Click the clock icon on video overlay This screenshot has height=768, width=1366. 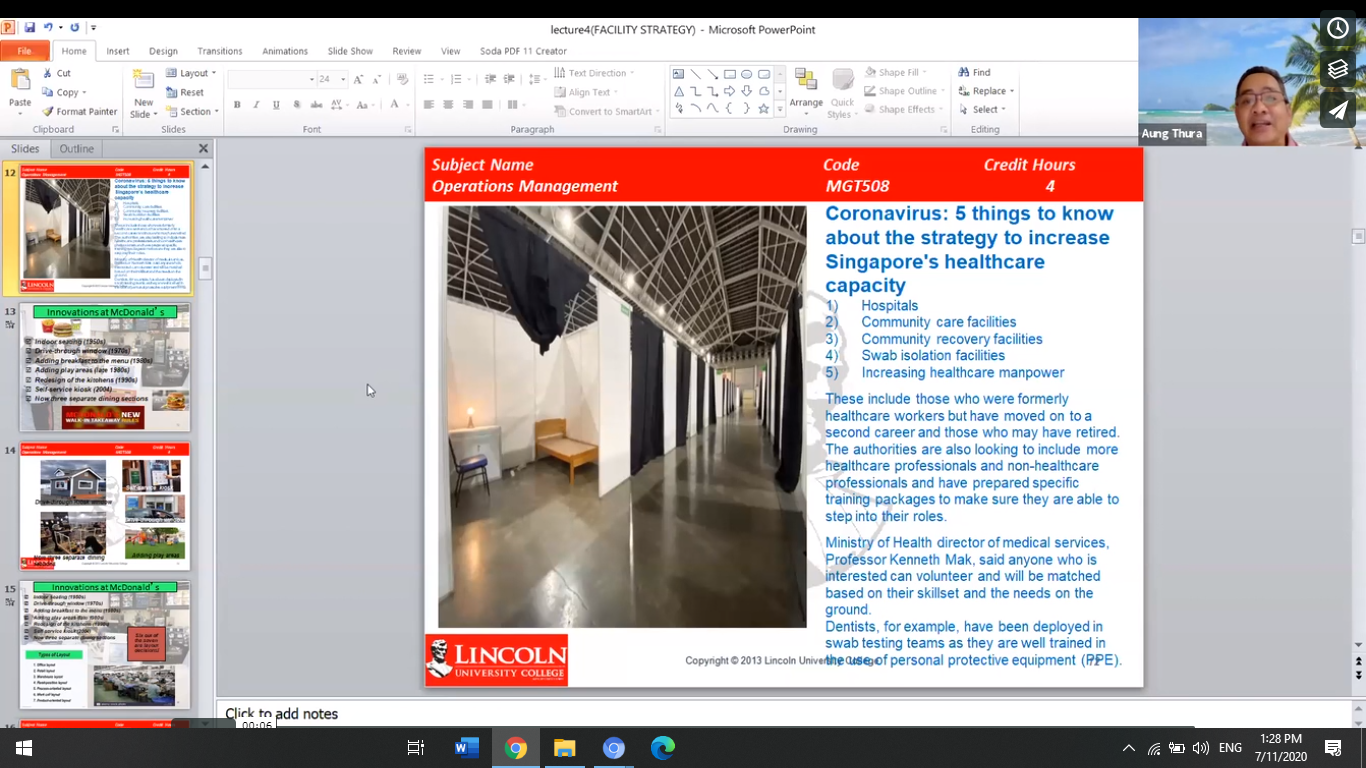pyautogui.click(x=1338, y=28)
